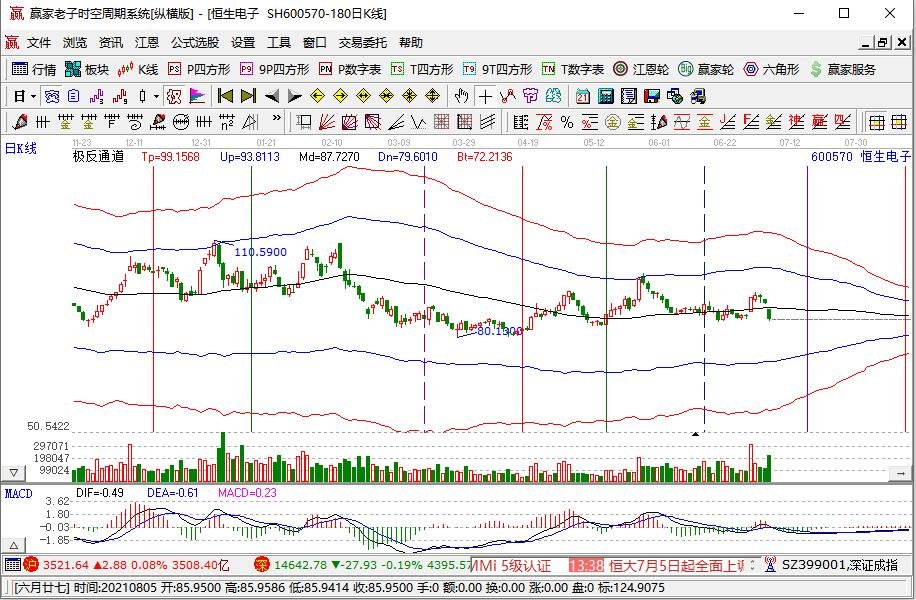
Task: Expand the candlestick chart type dropdown arrow
Action: pos(157,96)
